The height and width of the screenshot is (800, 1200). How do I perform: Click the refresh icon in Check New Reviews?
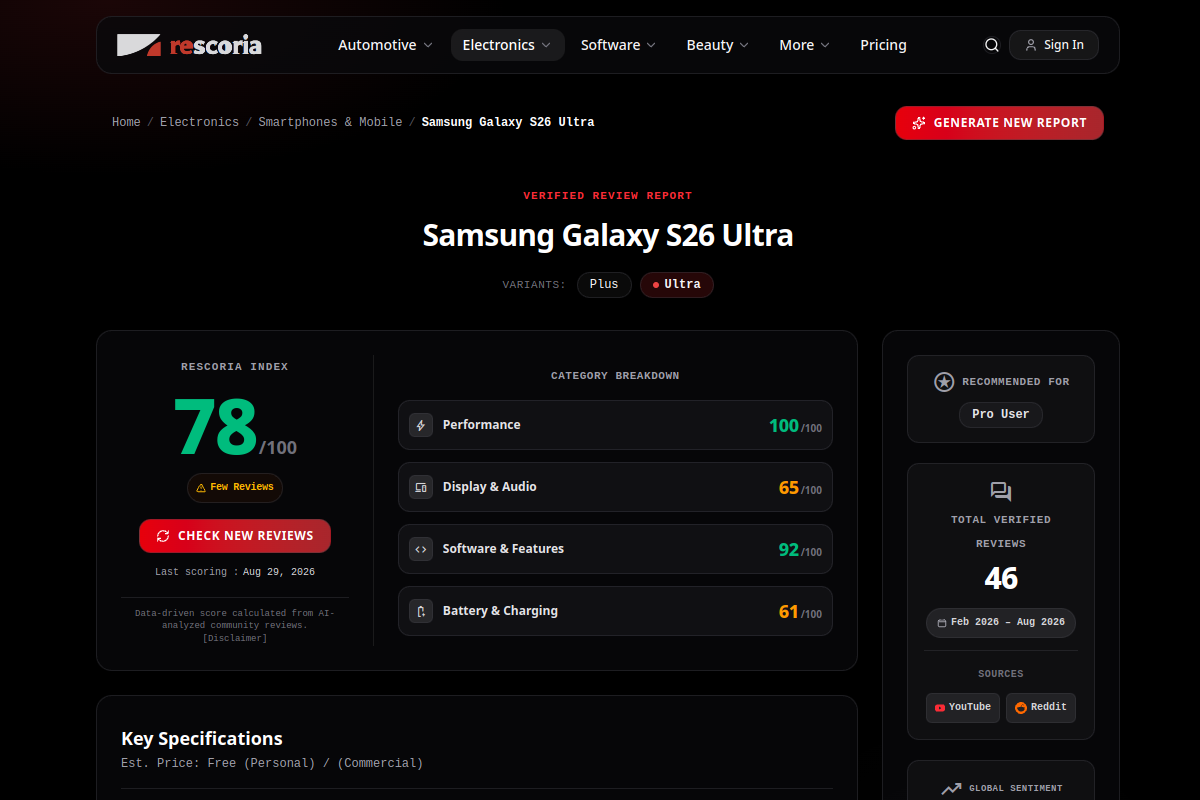163,536
